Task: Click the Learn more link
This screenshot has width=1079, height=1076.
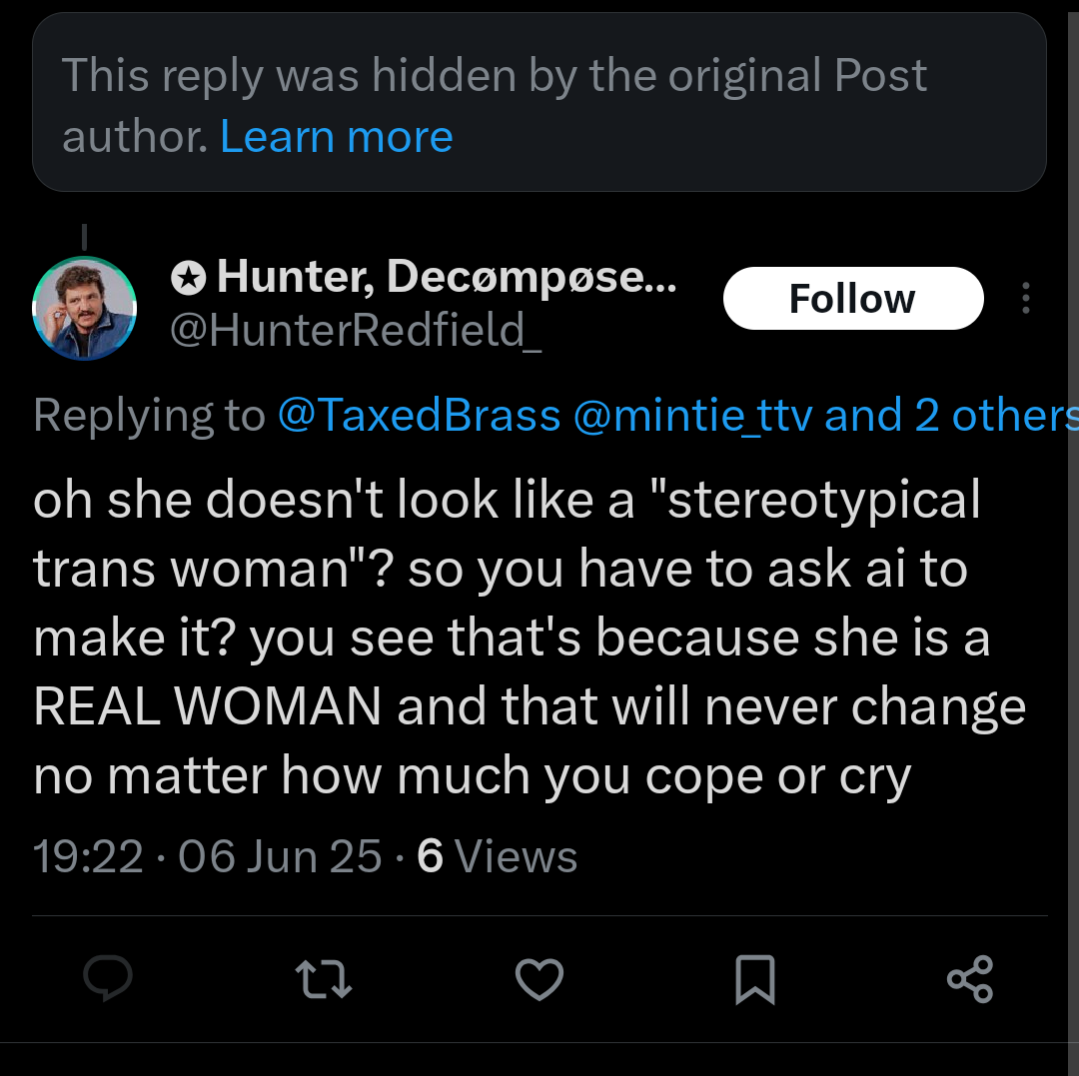Action: pos(336,136)
